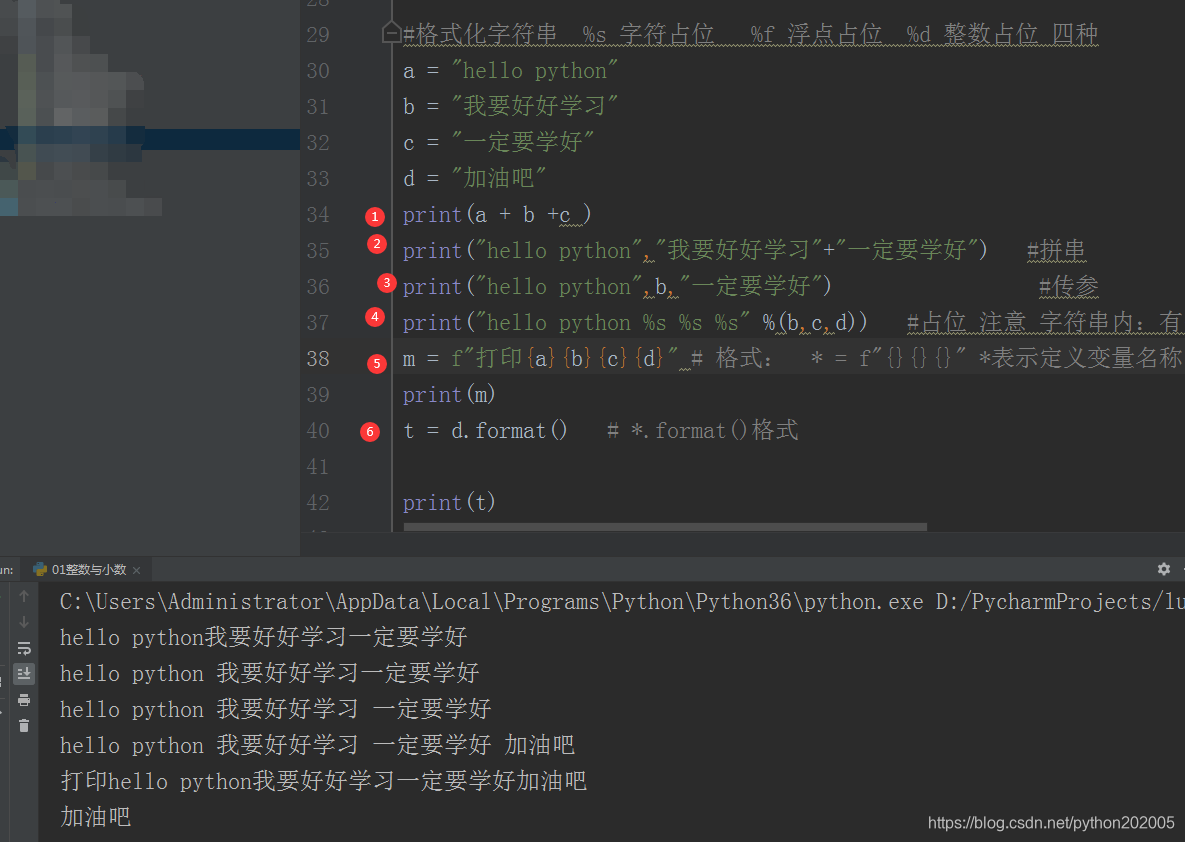
Task: Click the string "hello python" on line 30
Action: click(x=534, y=71)
